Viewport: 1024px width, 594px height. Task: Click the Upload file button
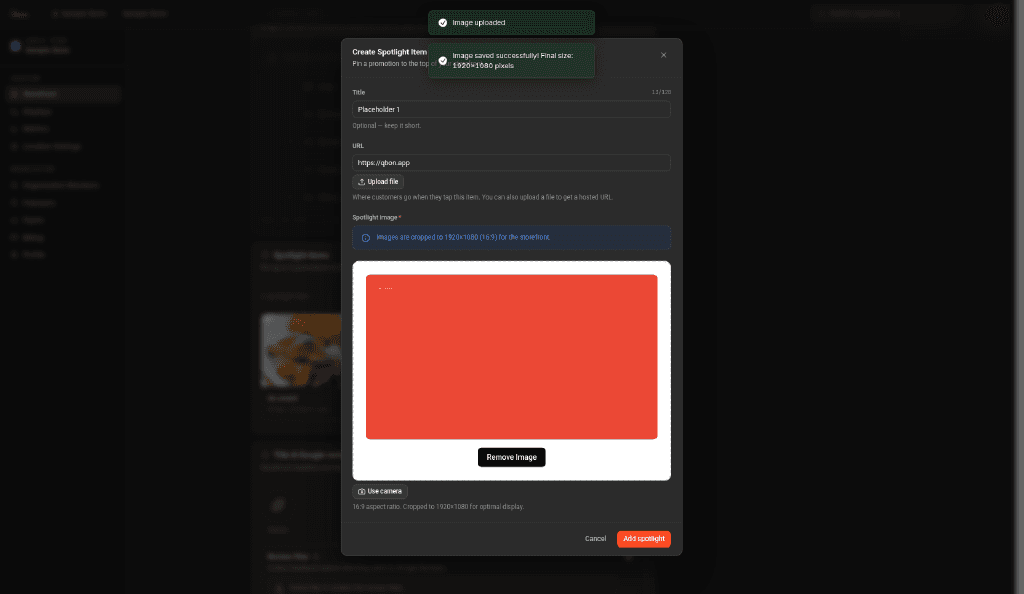point(378,181)
